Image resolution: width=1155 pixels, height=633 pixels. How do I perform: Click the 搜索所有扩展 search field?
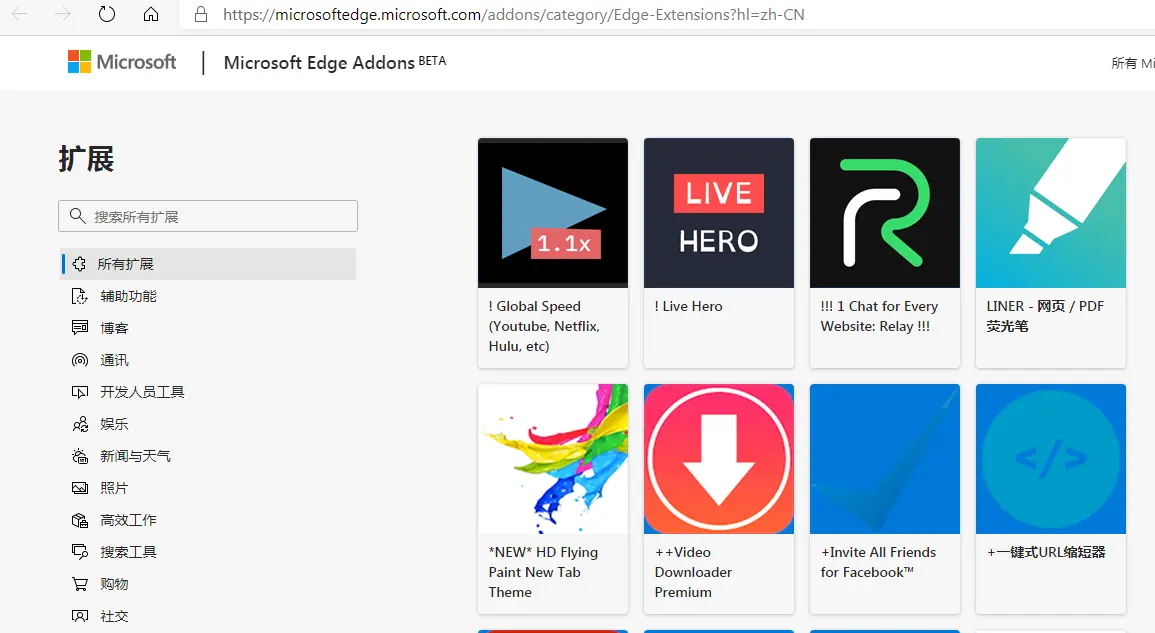(208, 216)
